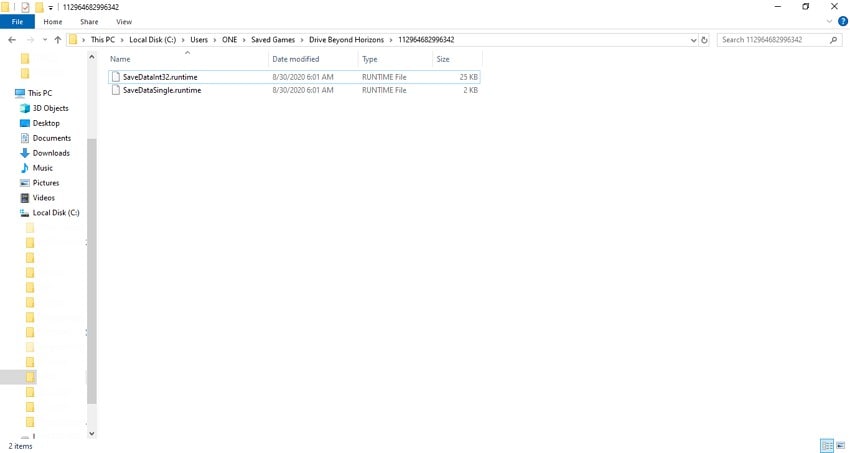Click the '25 KB' size cell
The width and height of the screenshot is (850, 453).
pos(468,77)
